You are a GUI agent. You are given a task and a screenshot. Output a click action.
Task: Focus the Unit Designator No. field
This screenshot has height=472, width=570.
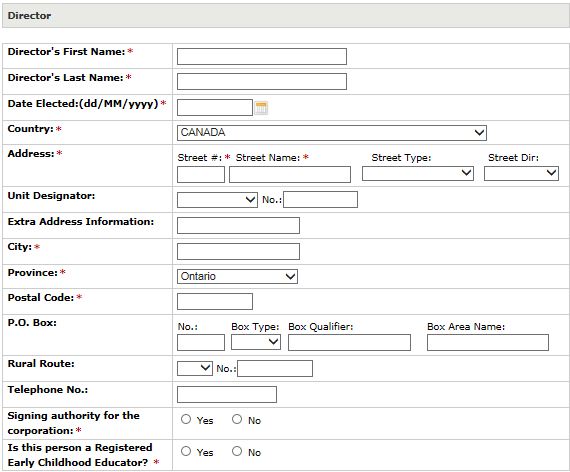coord(321,200)
